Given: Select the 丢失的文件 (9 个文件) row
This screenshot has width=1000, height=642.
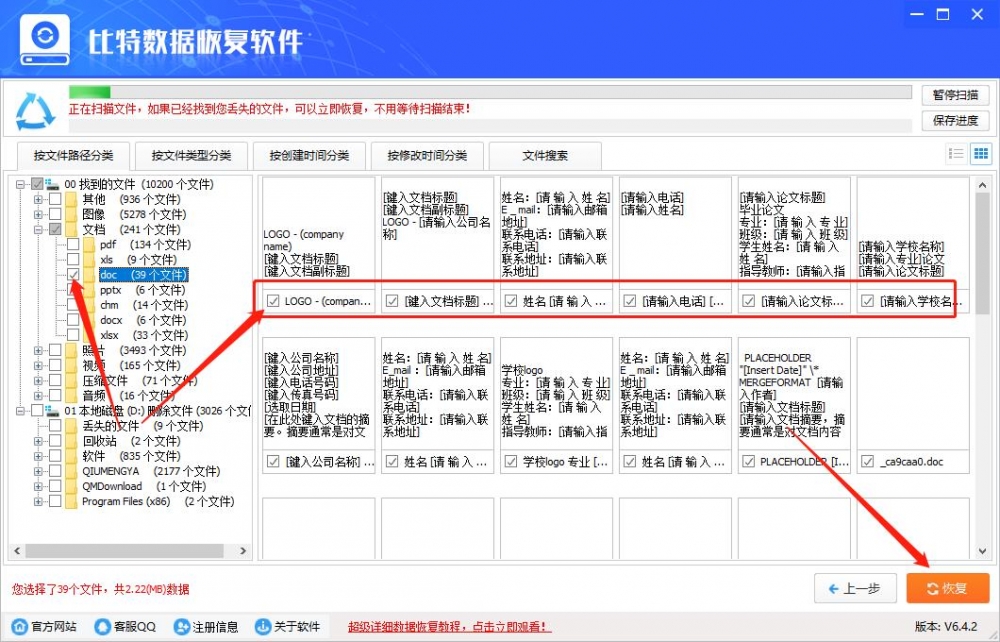Looking at the screenshot, I should (x=142, y=426).
